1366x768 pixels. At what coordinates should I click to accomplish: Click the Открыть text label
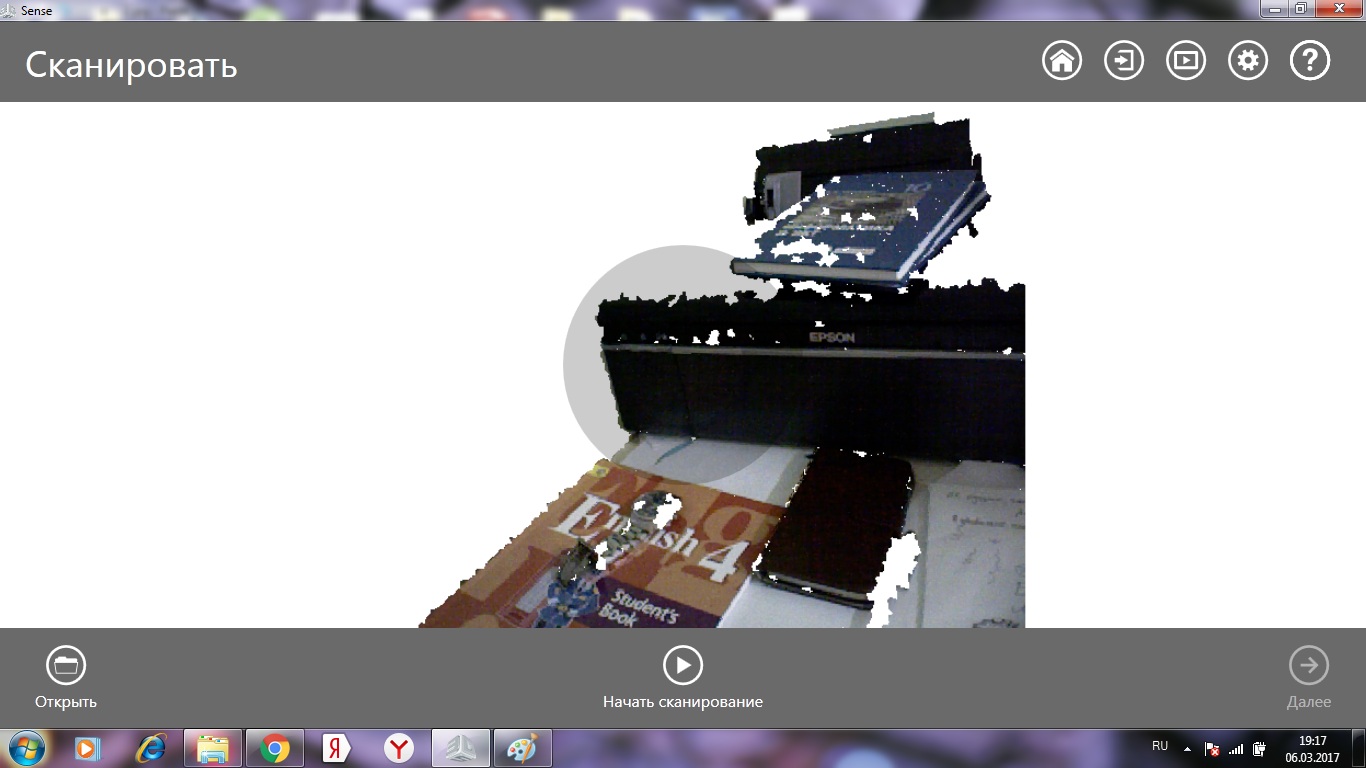[x=66, y=702]
